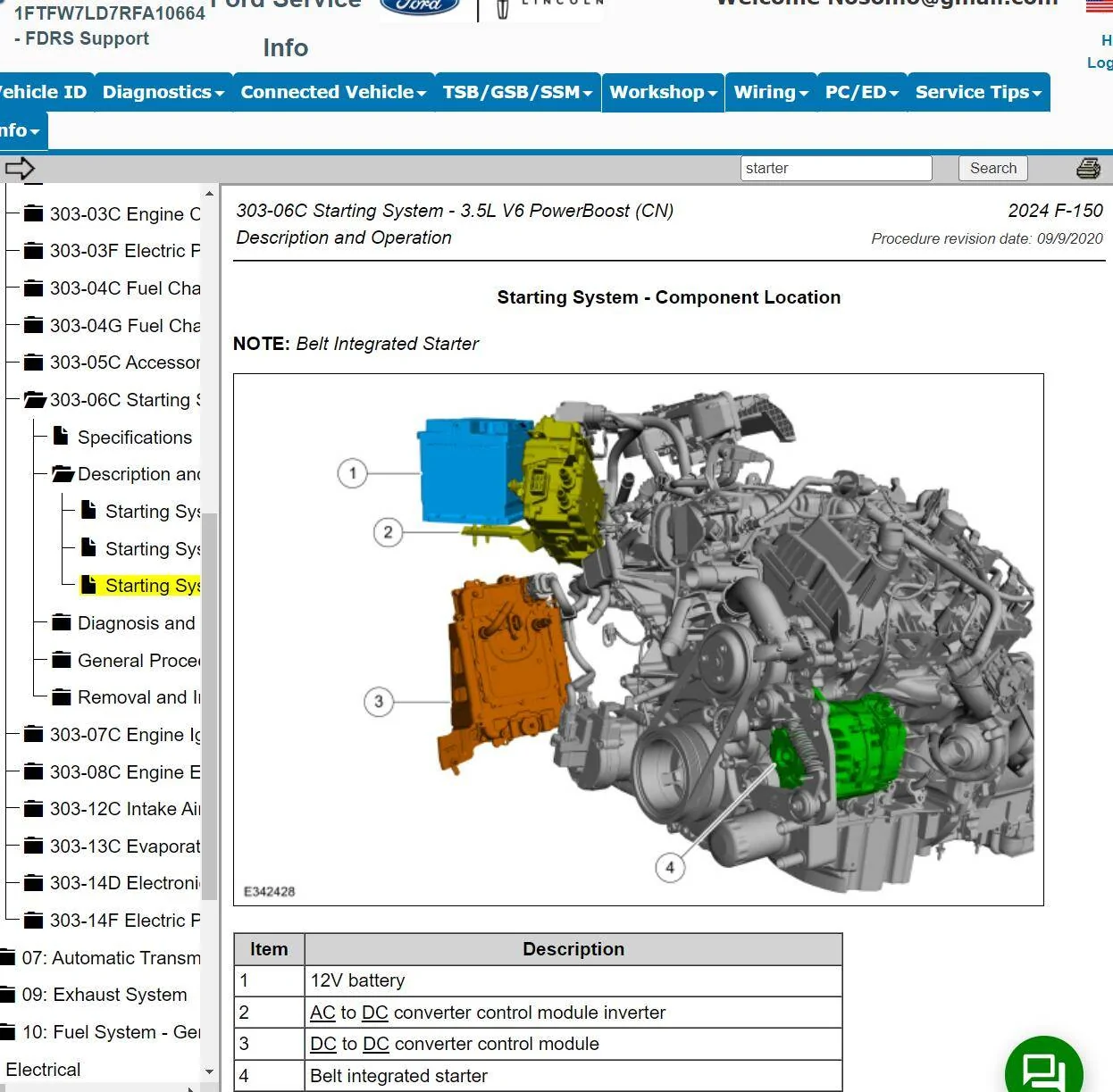Viewport: 1113px width, 1092px height.
Task: Collapse the Description and Operation folder icon
Action: pyautogui.click(x=63, y=473)
